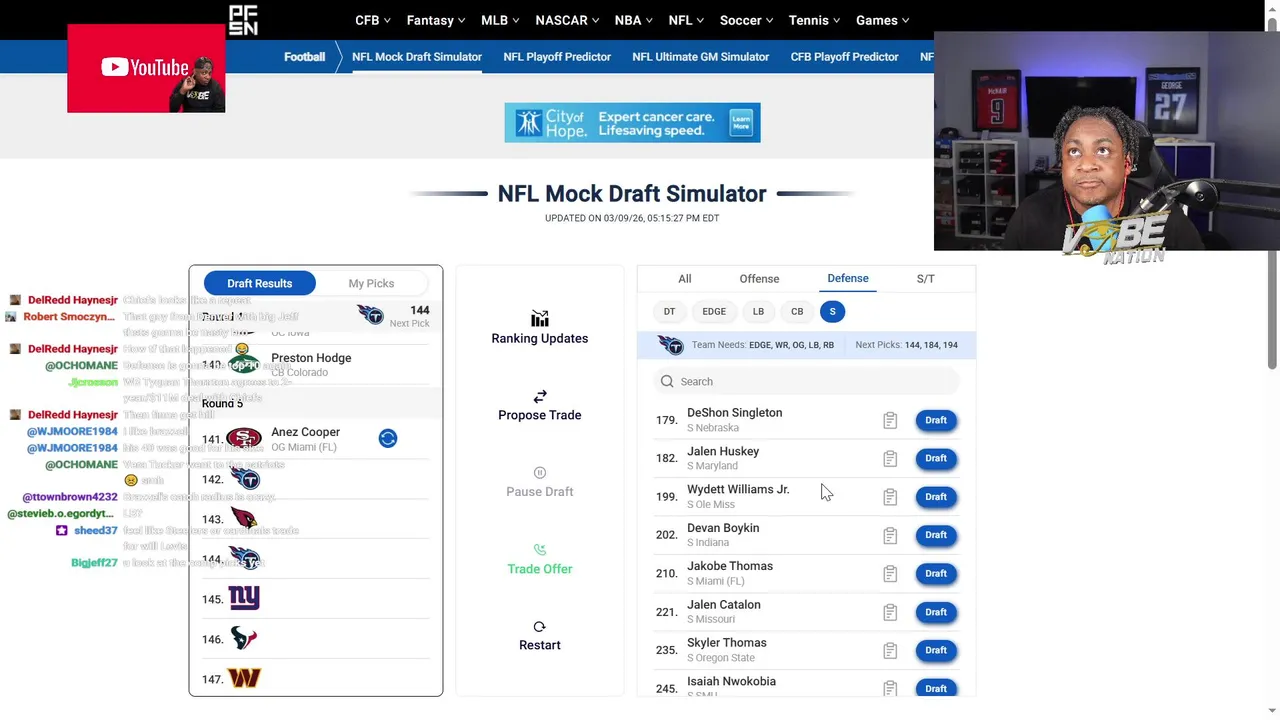The height and width of the screenshot is (720, 1280).
Task: Click the Texans logo at pick 146
Action: tap(244, 638)
